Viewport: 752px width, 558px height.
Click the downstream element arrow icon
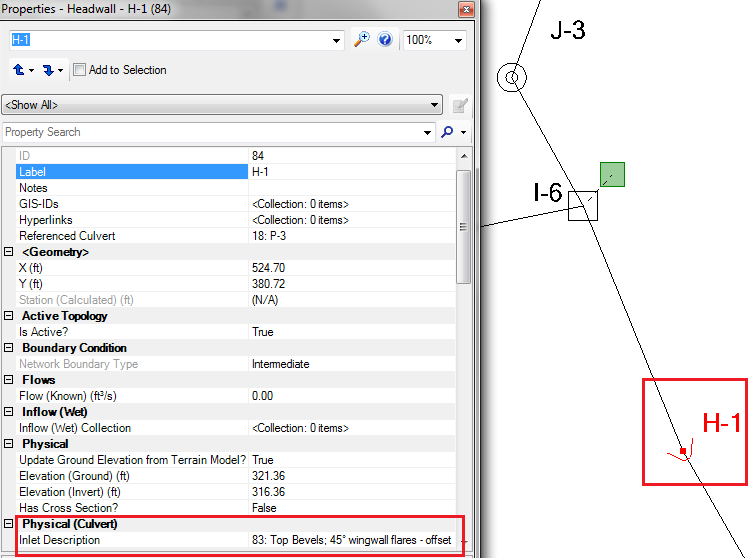click(49, 70)
